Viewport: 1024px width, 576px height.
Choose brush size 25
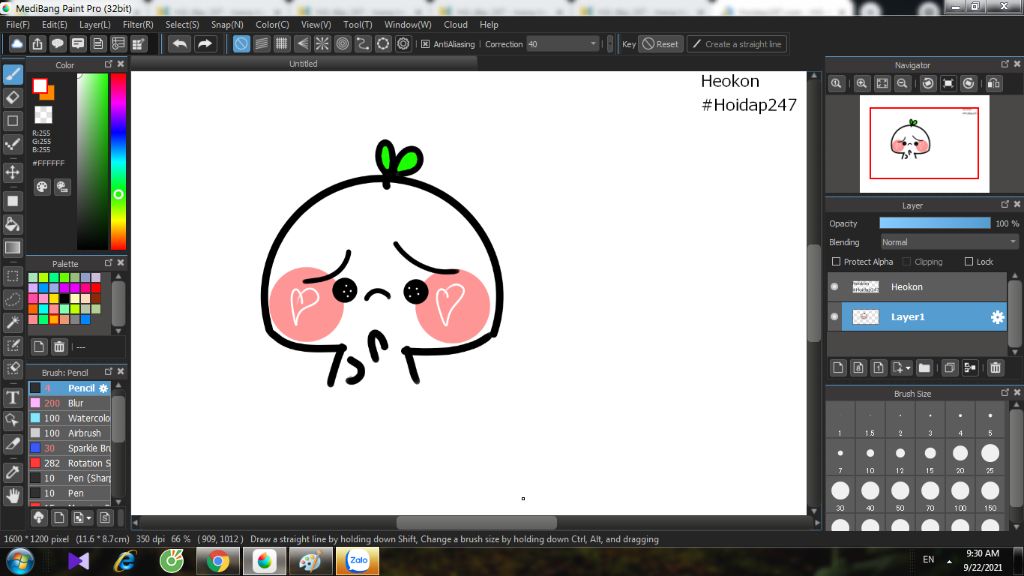pyautogui.click(x=990, y=458)
